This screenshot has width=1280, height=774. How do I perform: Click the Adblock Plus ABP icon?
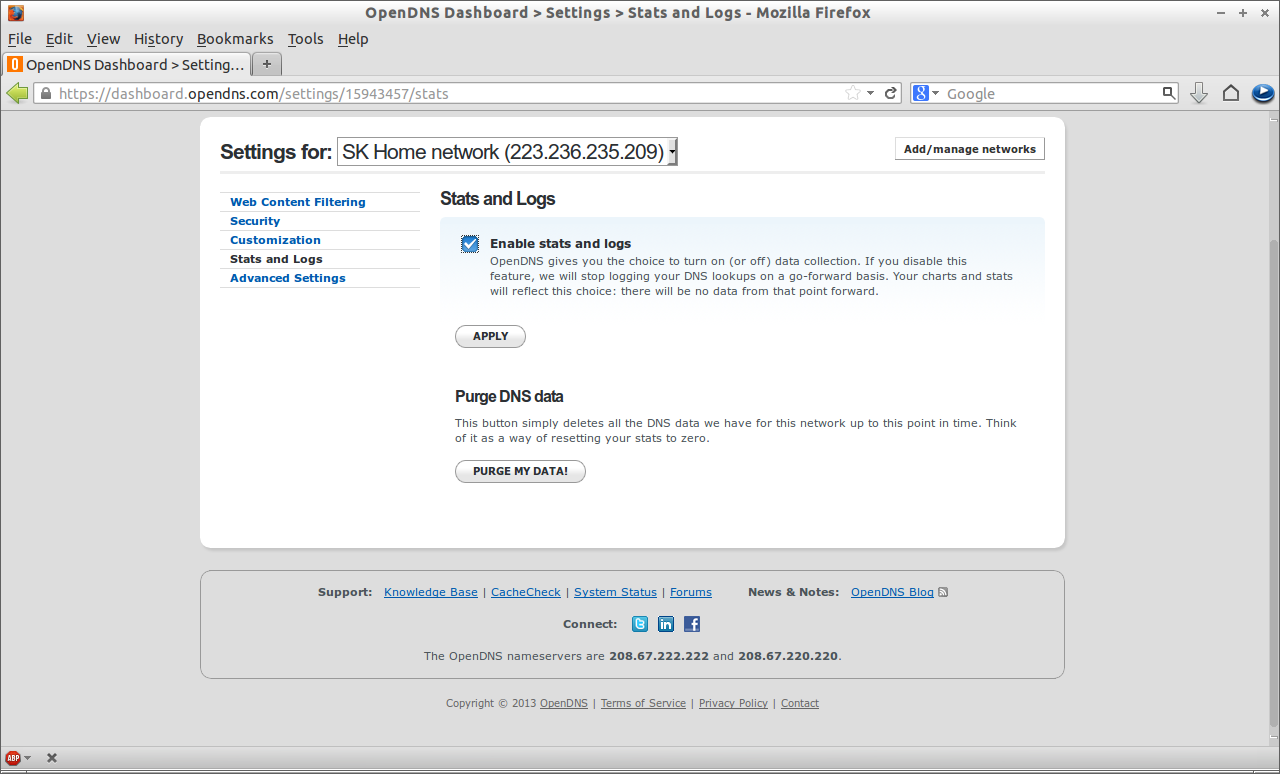[13, 758]
